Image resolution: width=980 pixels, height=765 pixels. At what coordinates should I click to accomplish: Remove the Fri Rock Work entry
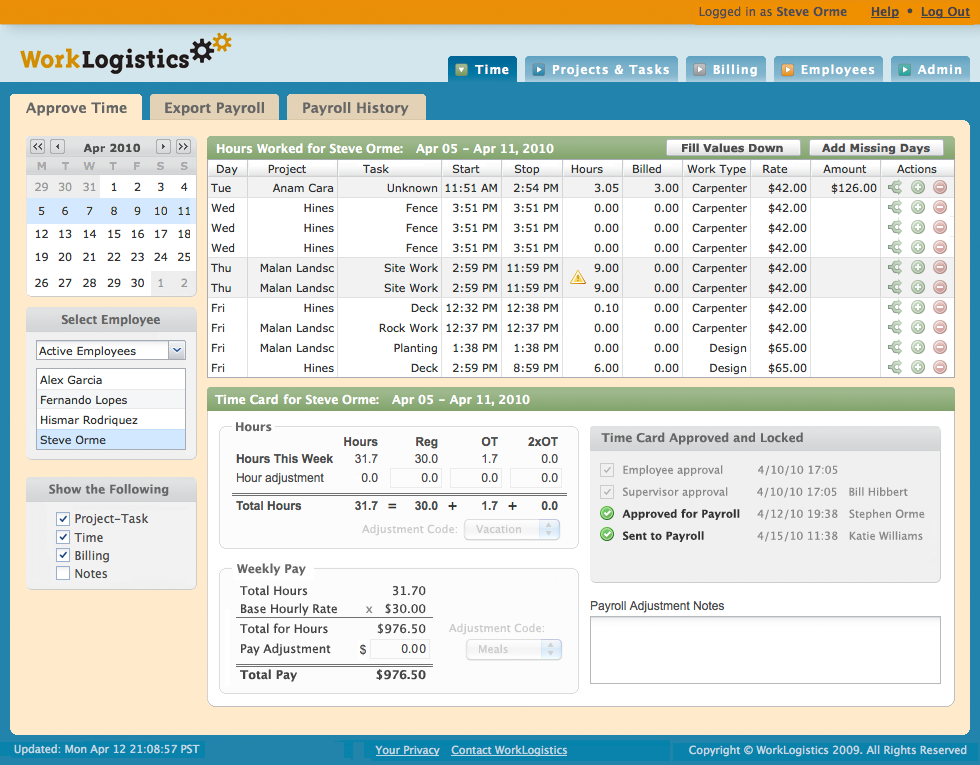[x=939, y=327]
